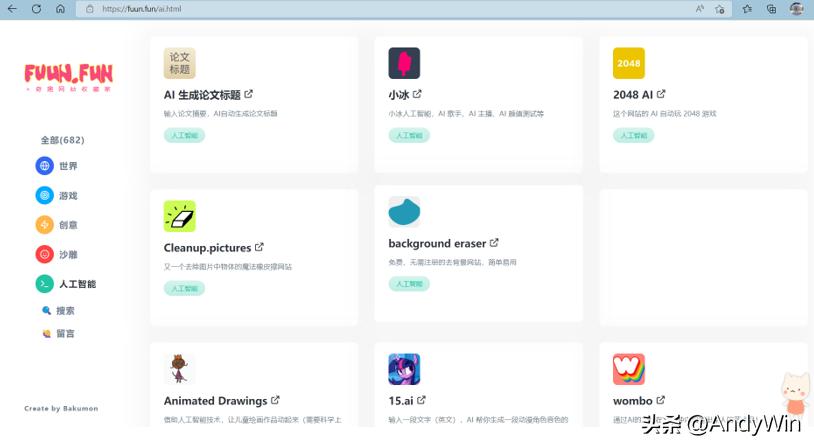814x448 pixels.
Task: Select the 世界 category globe icon
Action: tap(45, 166)
